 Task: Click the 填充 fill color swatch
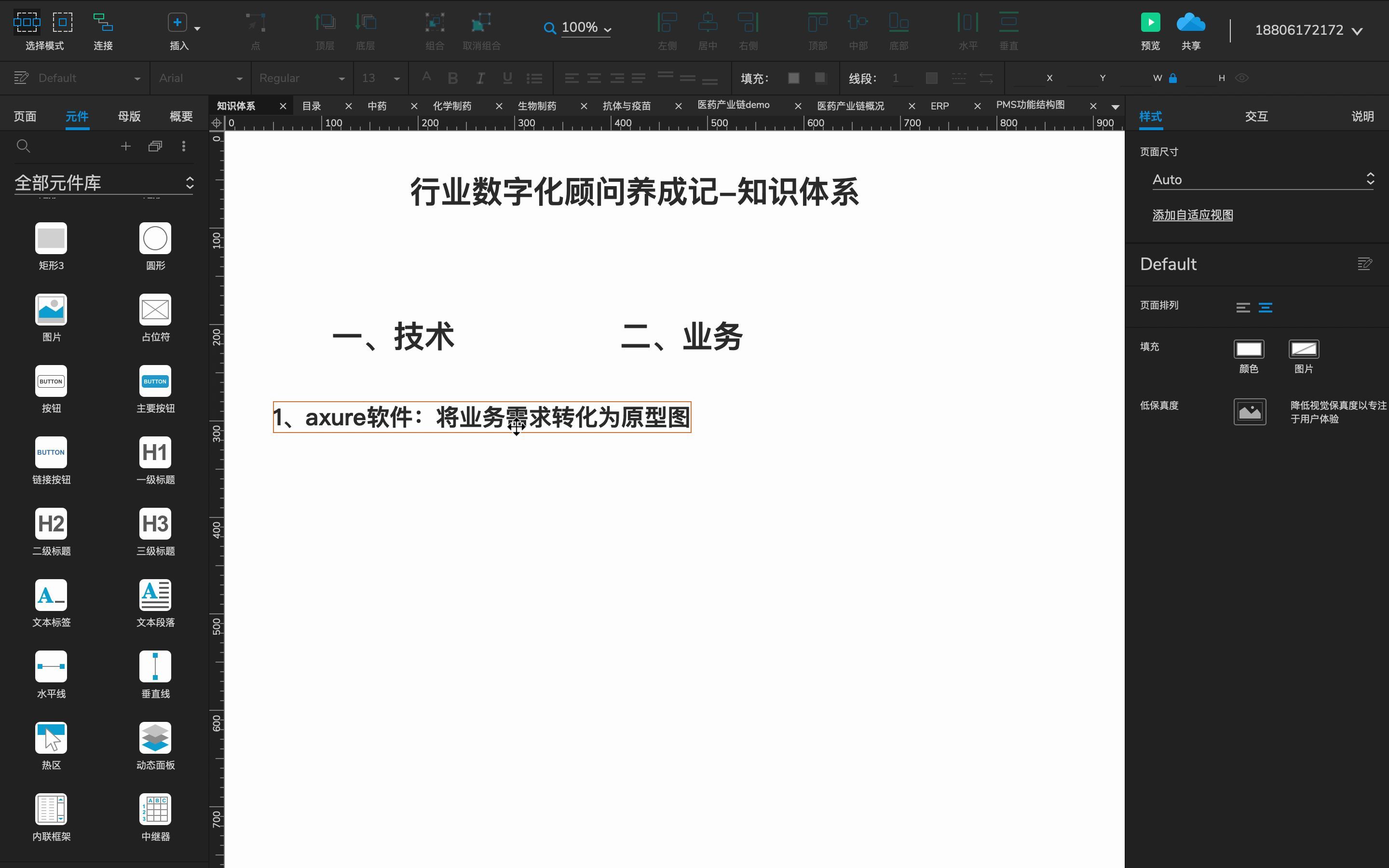(x=794, y=78)
